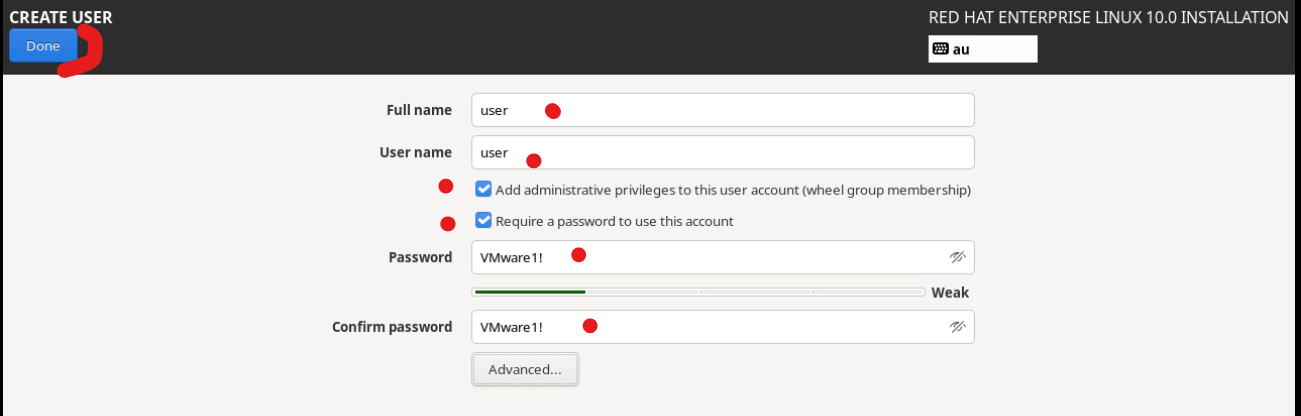The height and width of the screenshot is (416, 1301).
Task: Click the Red Hat Enterprise Linux installation title
Action: 1108,17
